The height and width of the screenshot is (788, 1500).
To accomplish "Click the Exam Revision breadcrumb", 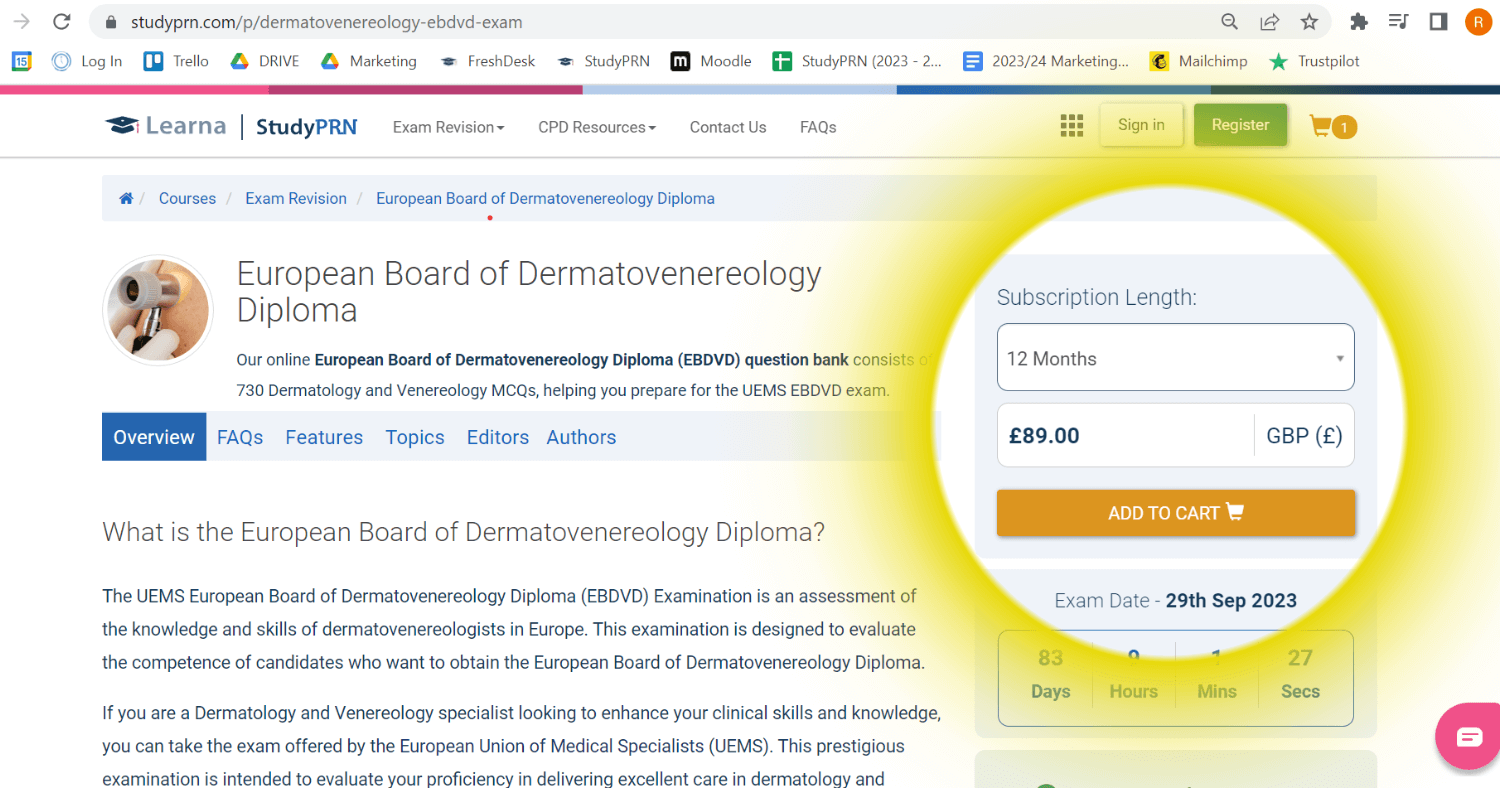I will click(x=296, y=198).
